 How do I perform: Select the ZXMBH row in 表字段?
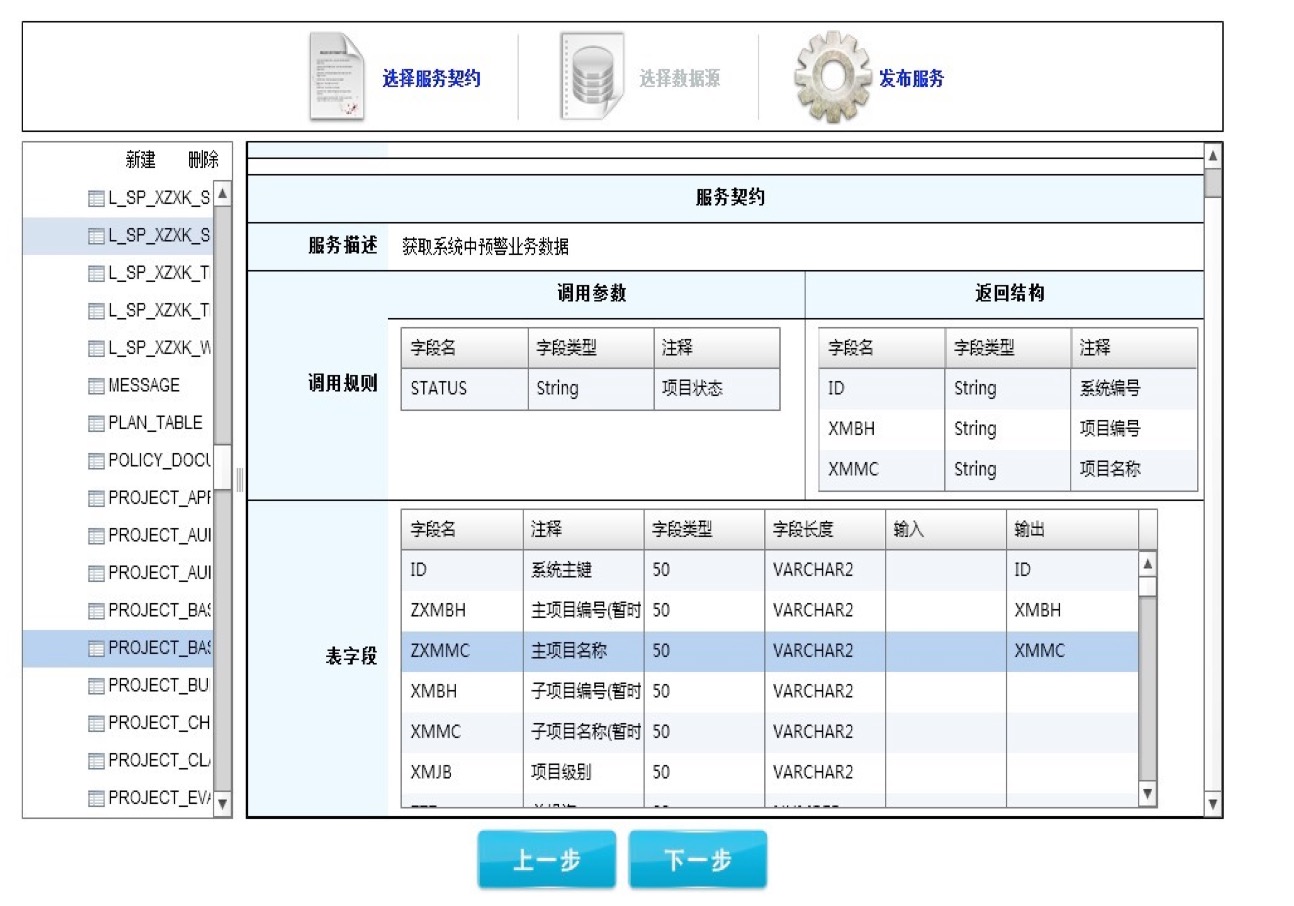(770, 610)
